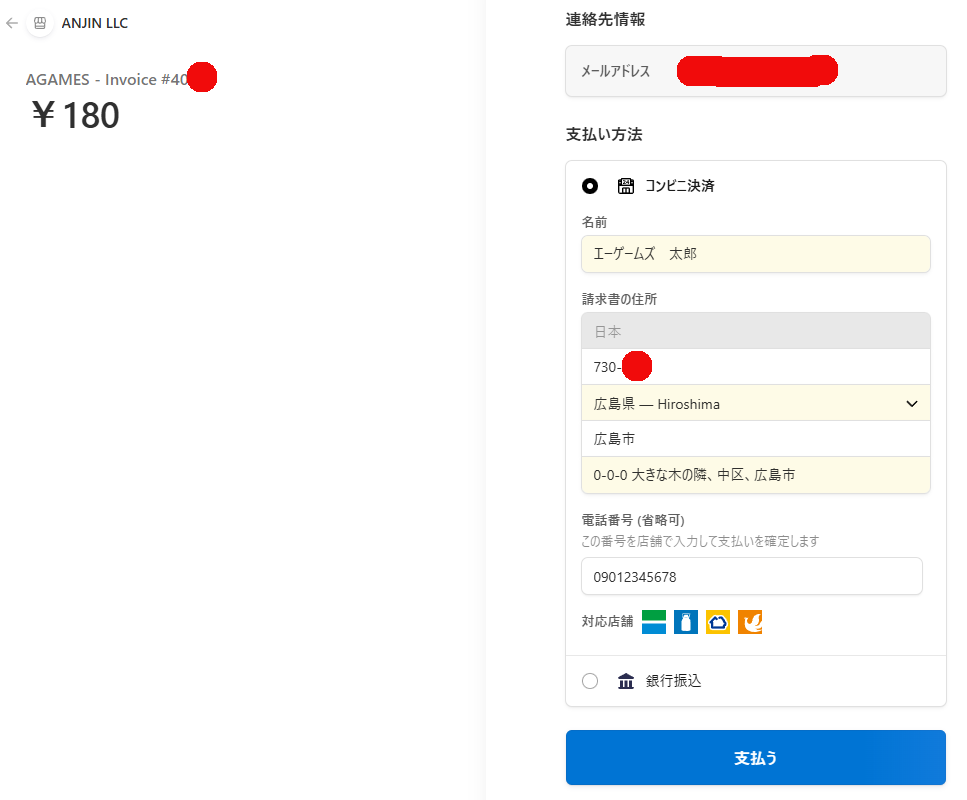Click the chevron on the prefecture selector

(x=911, y=403)
